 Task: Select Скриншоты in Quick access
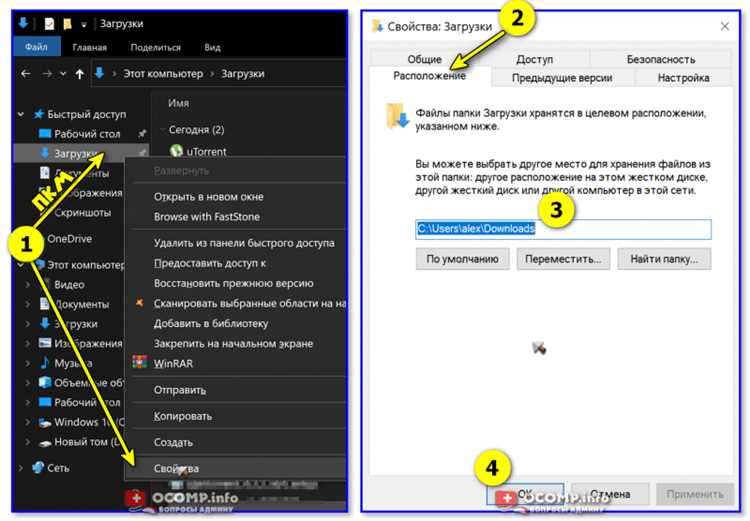82,212
